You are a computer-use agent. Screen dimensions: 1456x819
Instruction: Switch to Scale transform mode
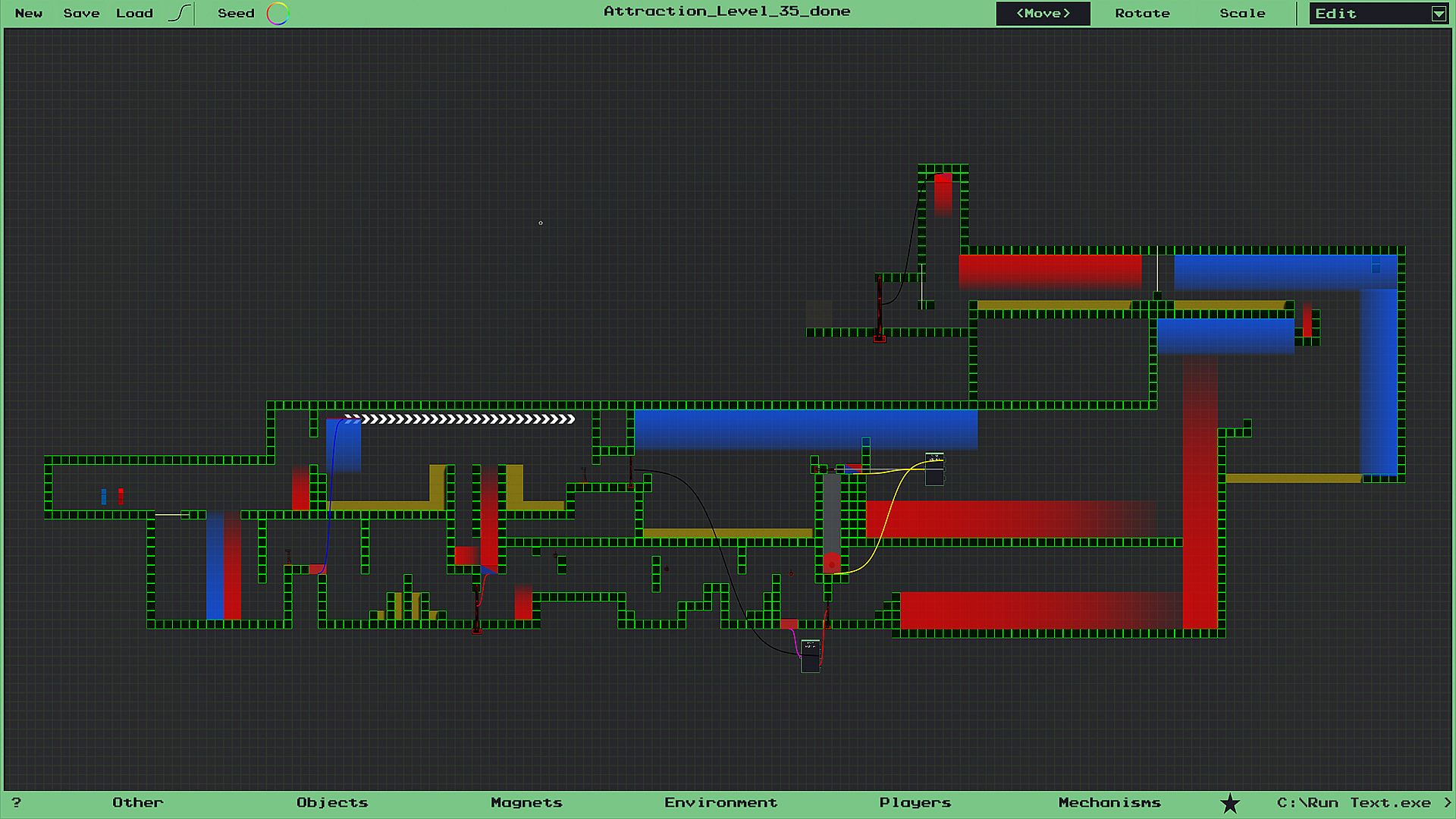pyautogui.click(x=1242, y=13)
